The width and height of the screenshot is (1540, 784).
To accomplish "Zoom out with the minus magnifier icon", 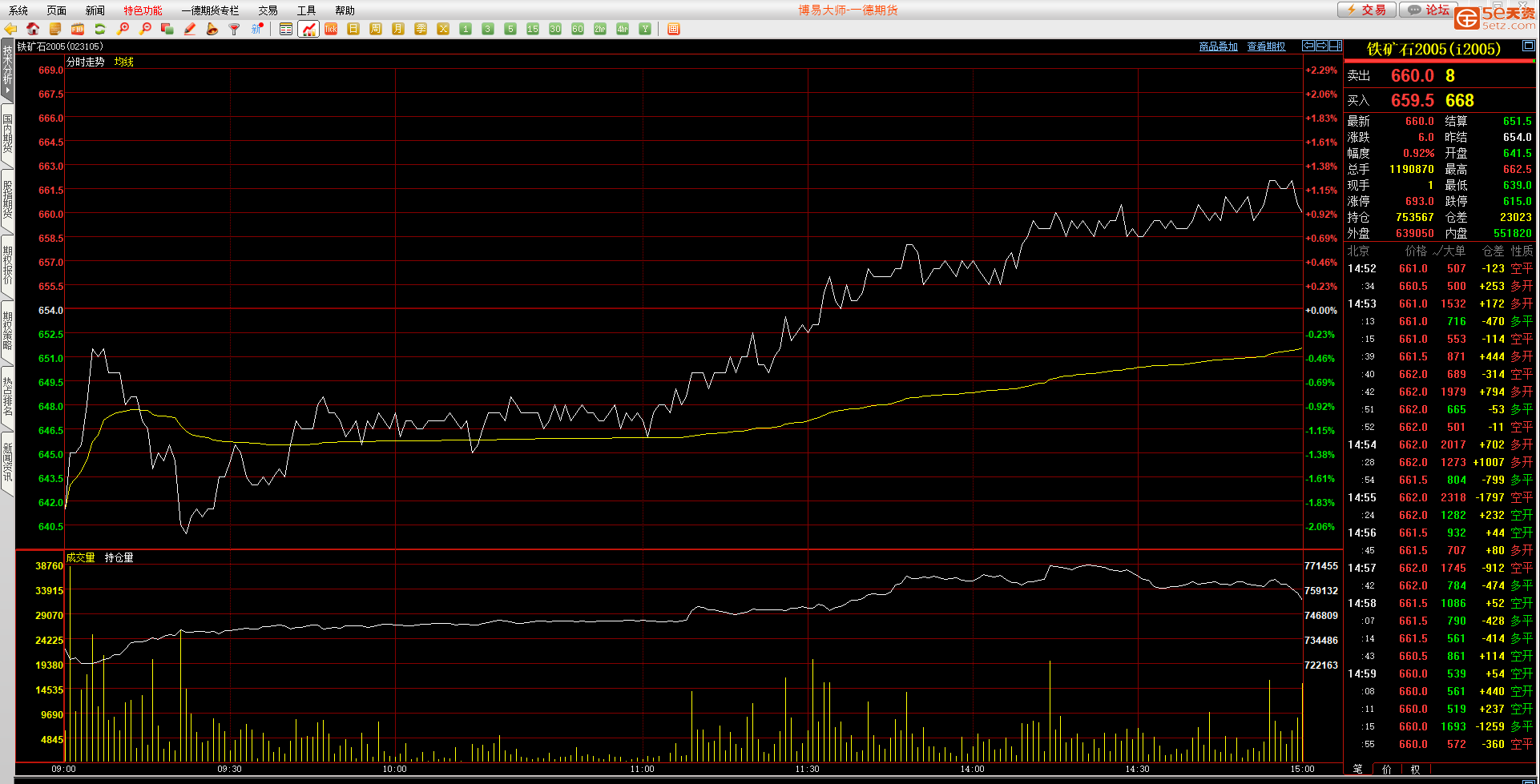I will [x=145, y=29].
